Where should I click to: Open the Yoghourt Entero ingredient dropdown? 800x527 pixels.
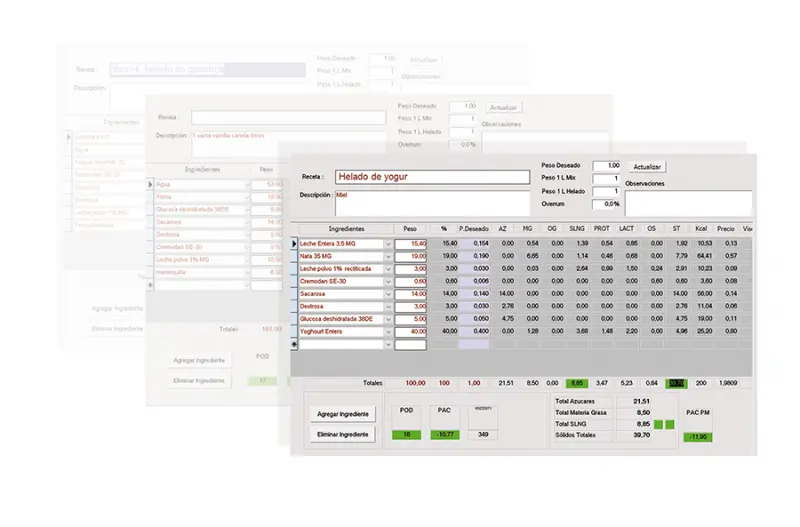[x=388, y=331]
